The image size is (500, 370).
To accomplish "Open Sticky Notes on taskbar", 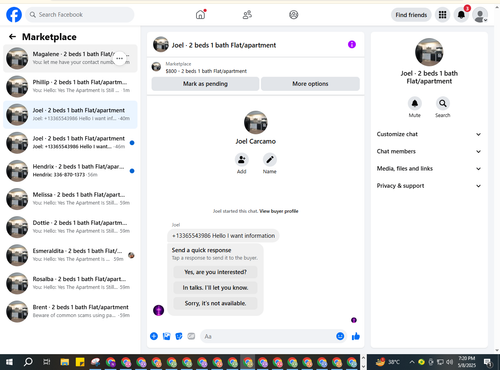I will coord(80,362).
